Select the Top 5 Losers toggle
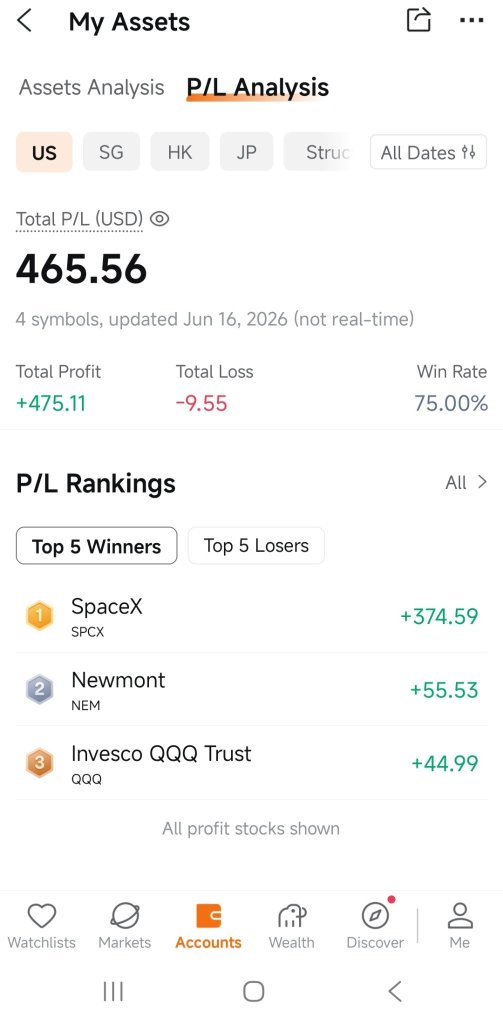Image resolution: width=503 pixels, height=1024 pixels. click(x=256, y=545)
